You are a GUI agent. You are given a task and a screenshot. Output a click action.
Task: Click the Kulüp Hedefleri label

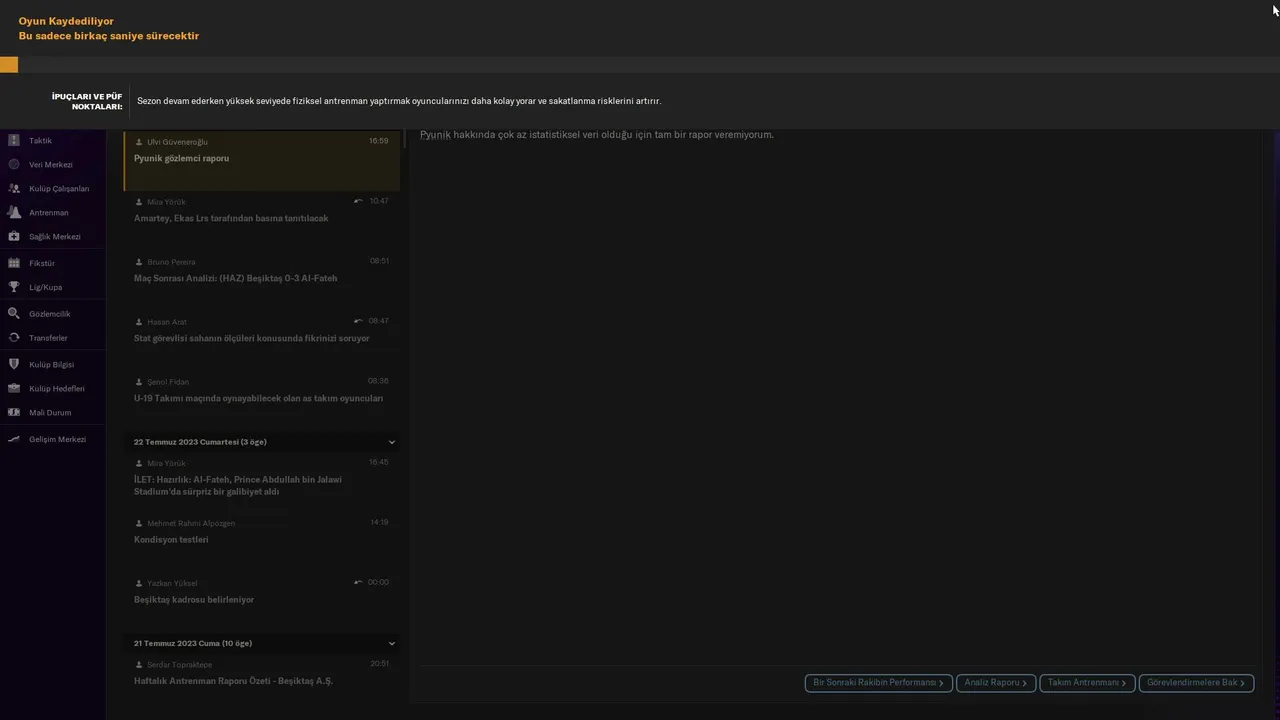[57, 388]
